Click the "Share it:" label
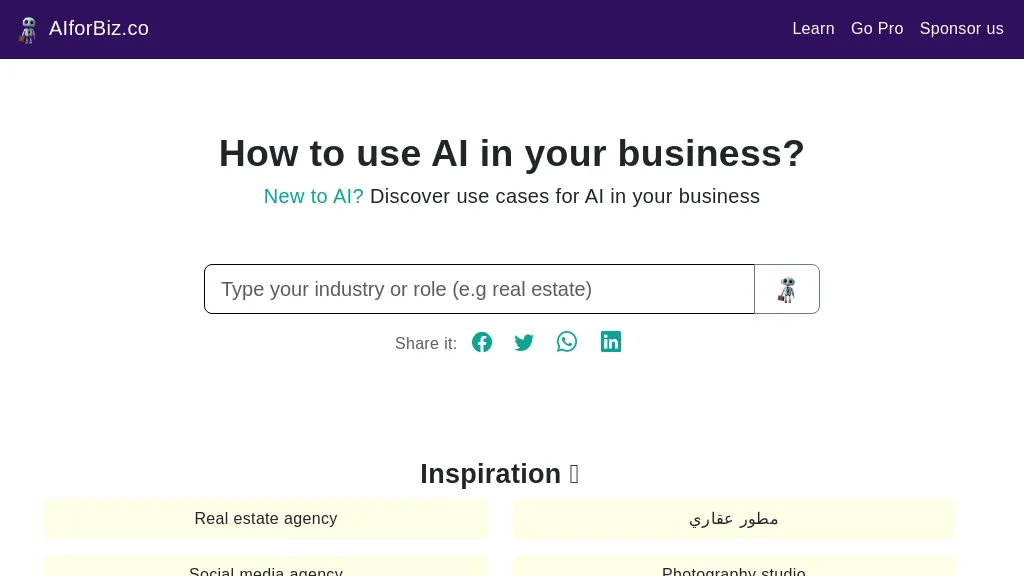The image size is (1024, 576). point(426,344)
